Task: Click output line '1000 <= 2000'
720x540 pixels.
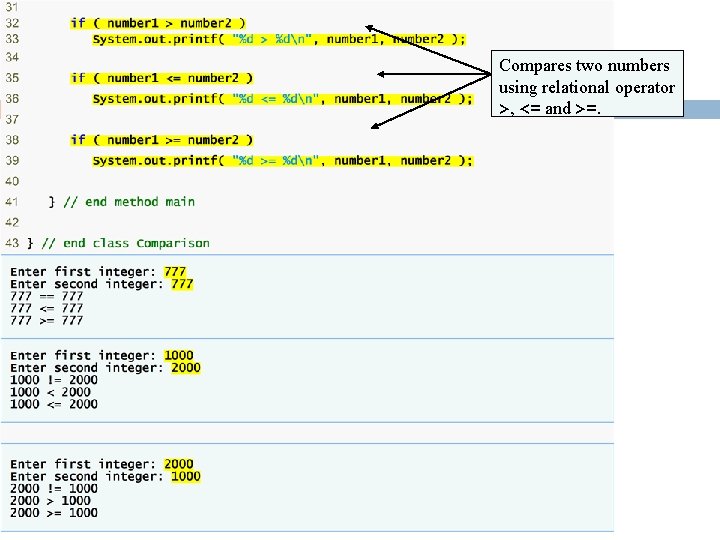Action: click(x=54, y=404)
